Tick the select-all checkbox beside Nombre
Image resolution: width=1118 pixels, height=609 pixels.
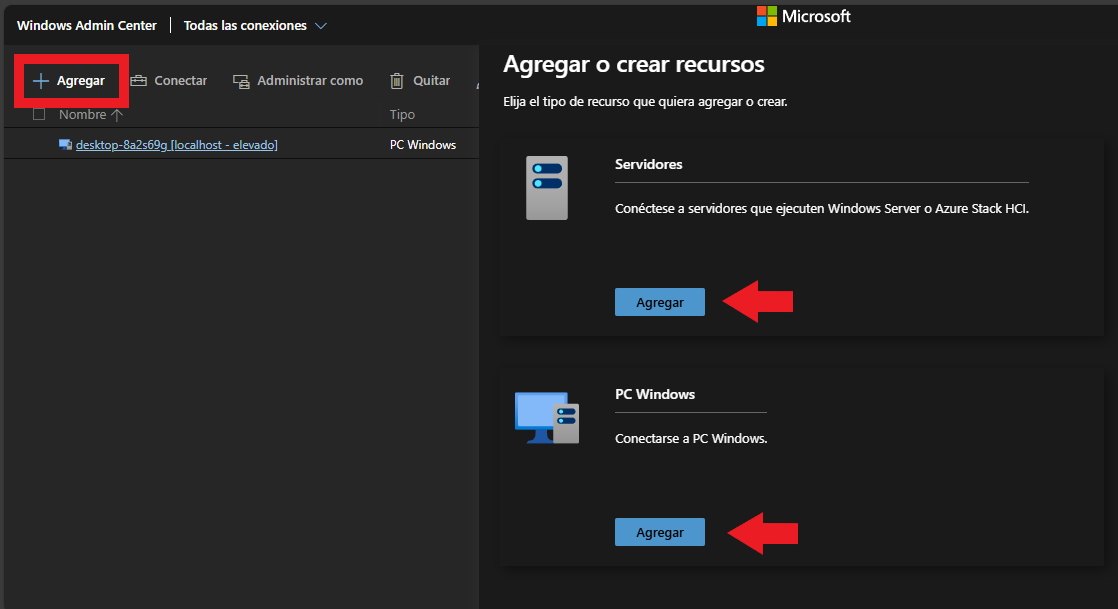tap(39, 114)
